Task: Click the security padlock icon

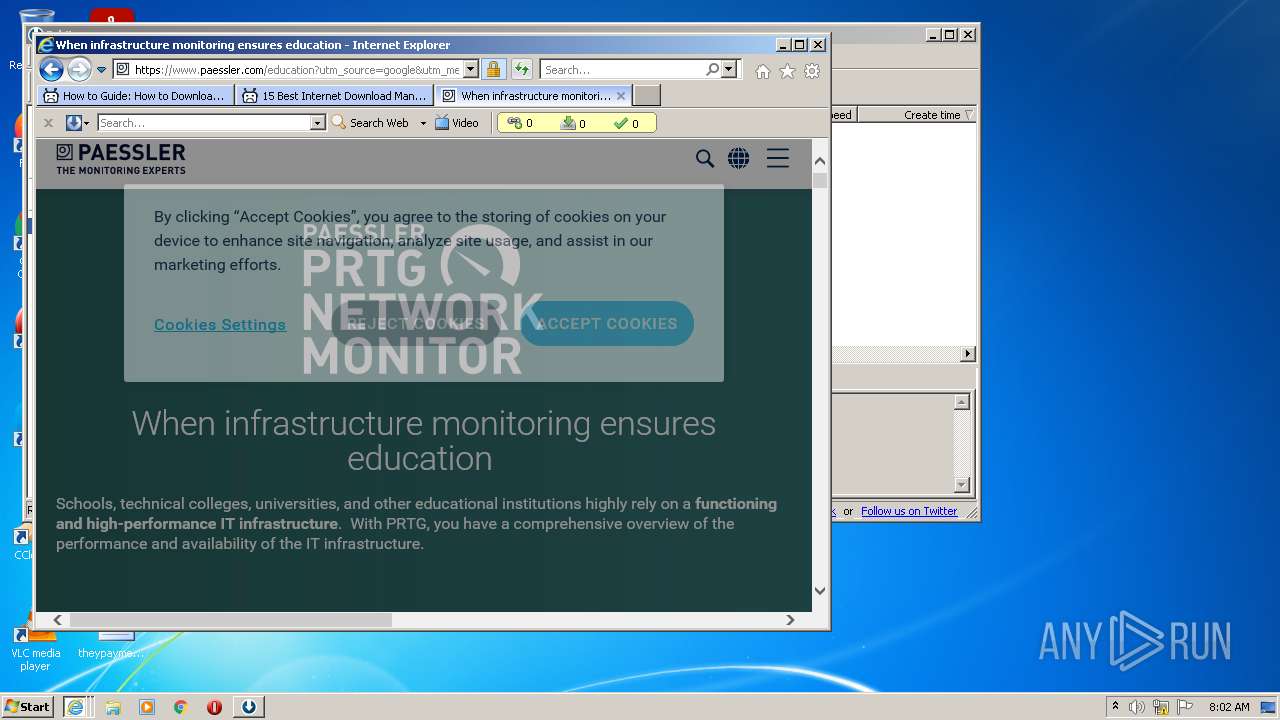Action: pyautogui.click(x=493, y=70)
